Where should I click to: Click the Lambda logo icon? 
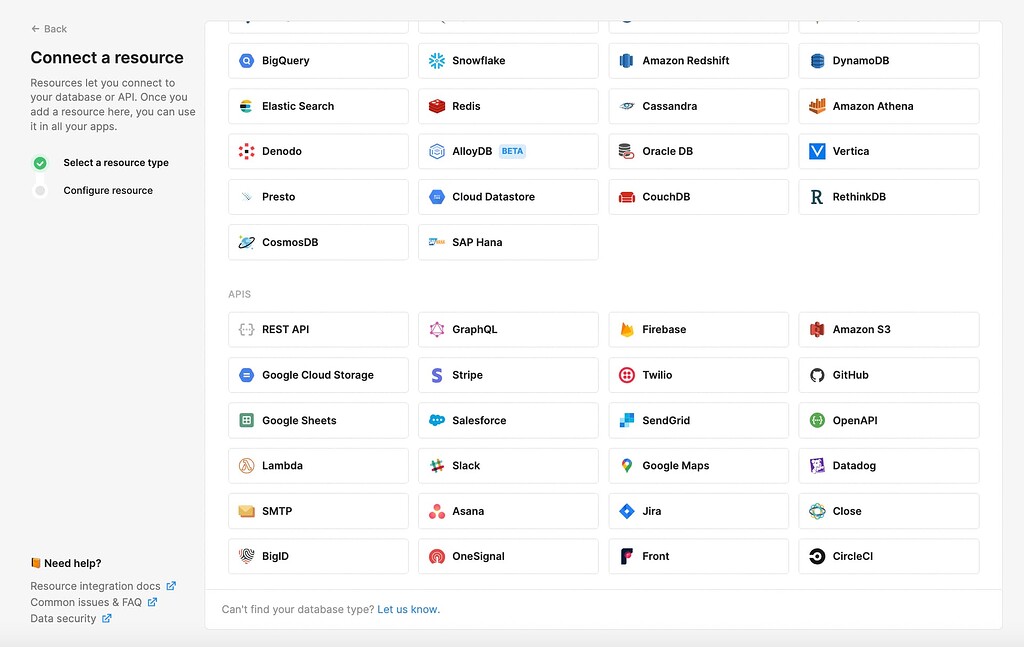coord(246,466)
